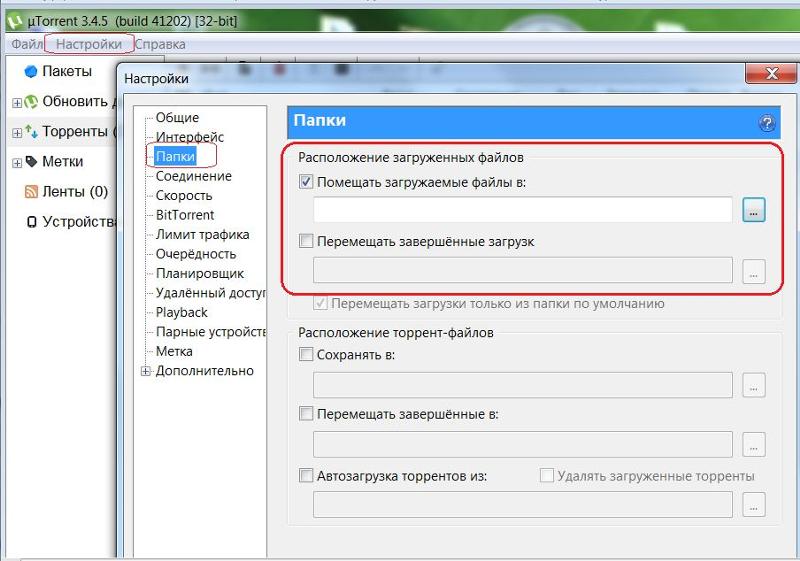Select Лимит трафика in settings tree

(203, 234)
